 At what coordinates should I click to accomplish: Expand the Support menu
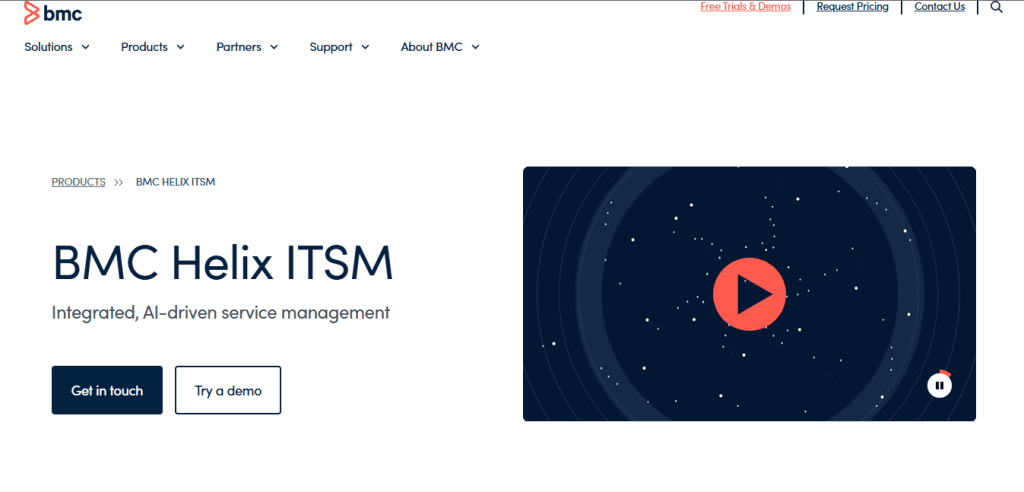pos(340,47)
